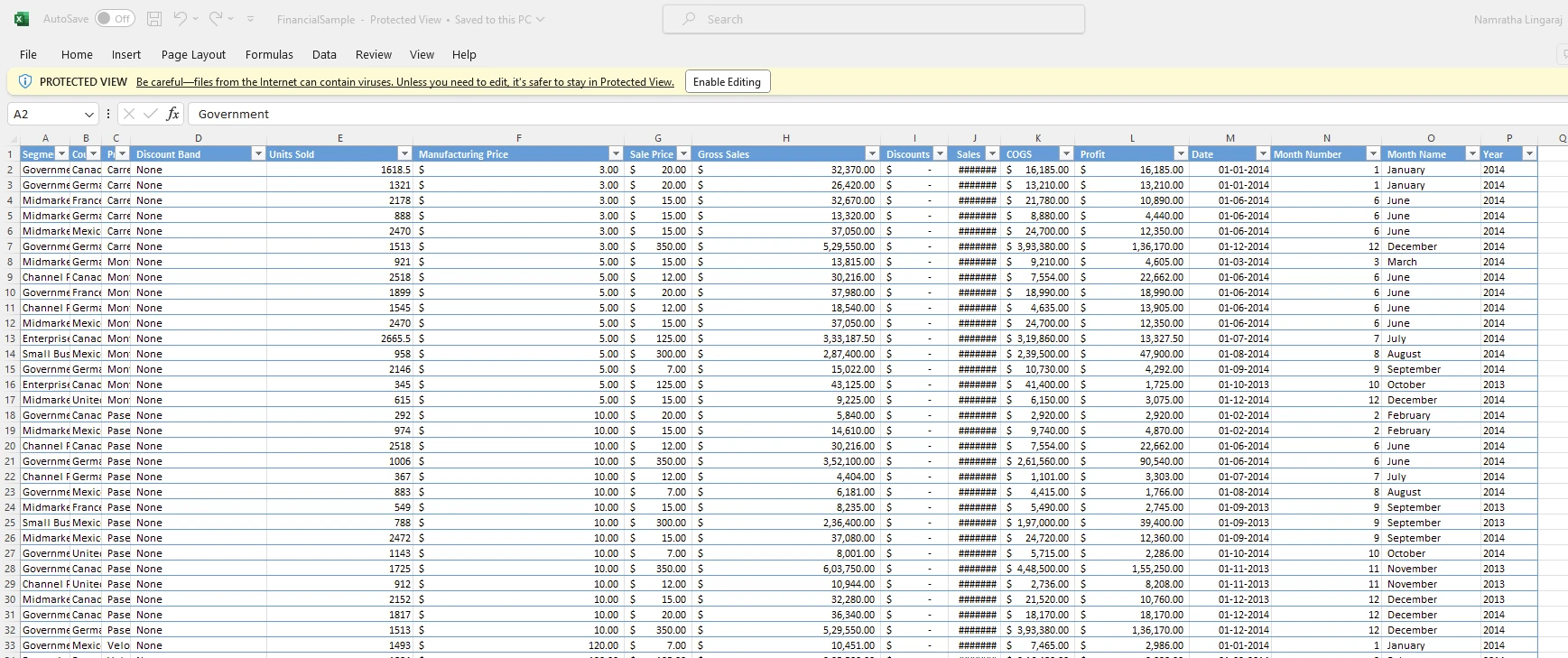The width and height of the screenshot is (1568, 658).
Task: Click the Redo arrow icon
Action: pos(216,19)
